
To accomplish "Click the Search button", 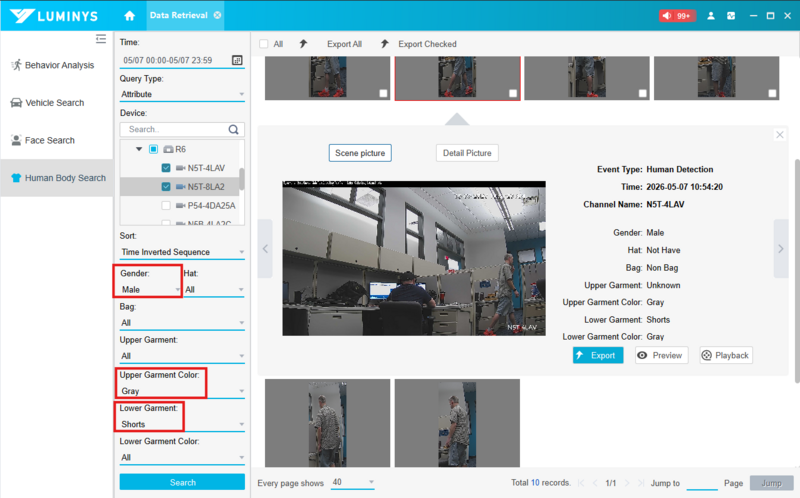I will coord(182,482).
